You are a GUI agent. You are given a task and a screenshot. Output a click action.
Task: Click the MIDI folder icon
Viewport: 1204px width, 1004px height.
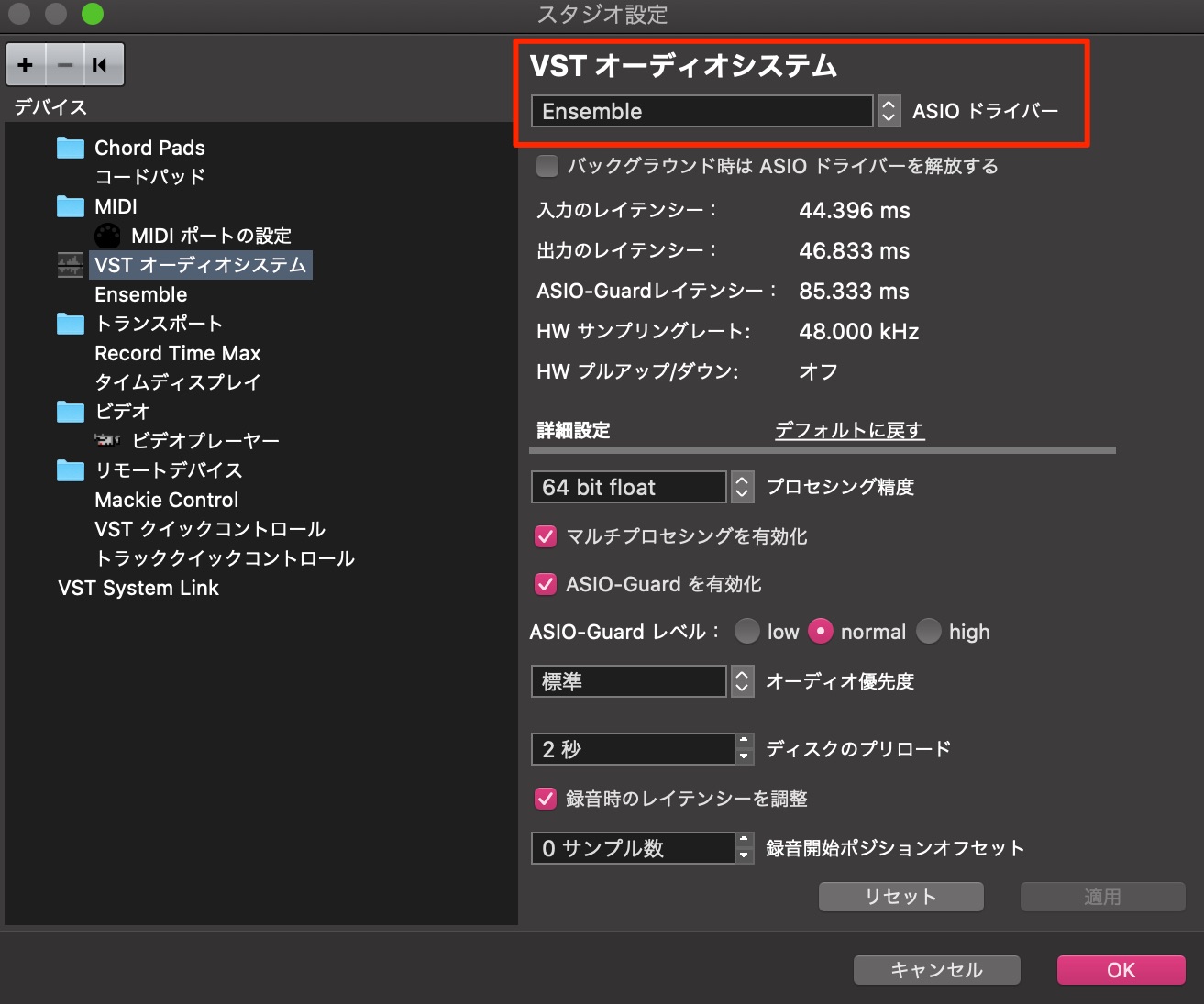click(x=71, y=206)
